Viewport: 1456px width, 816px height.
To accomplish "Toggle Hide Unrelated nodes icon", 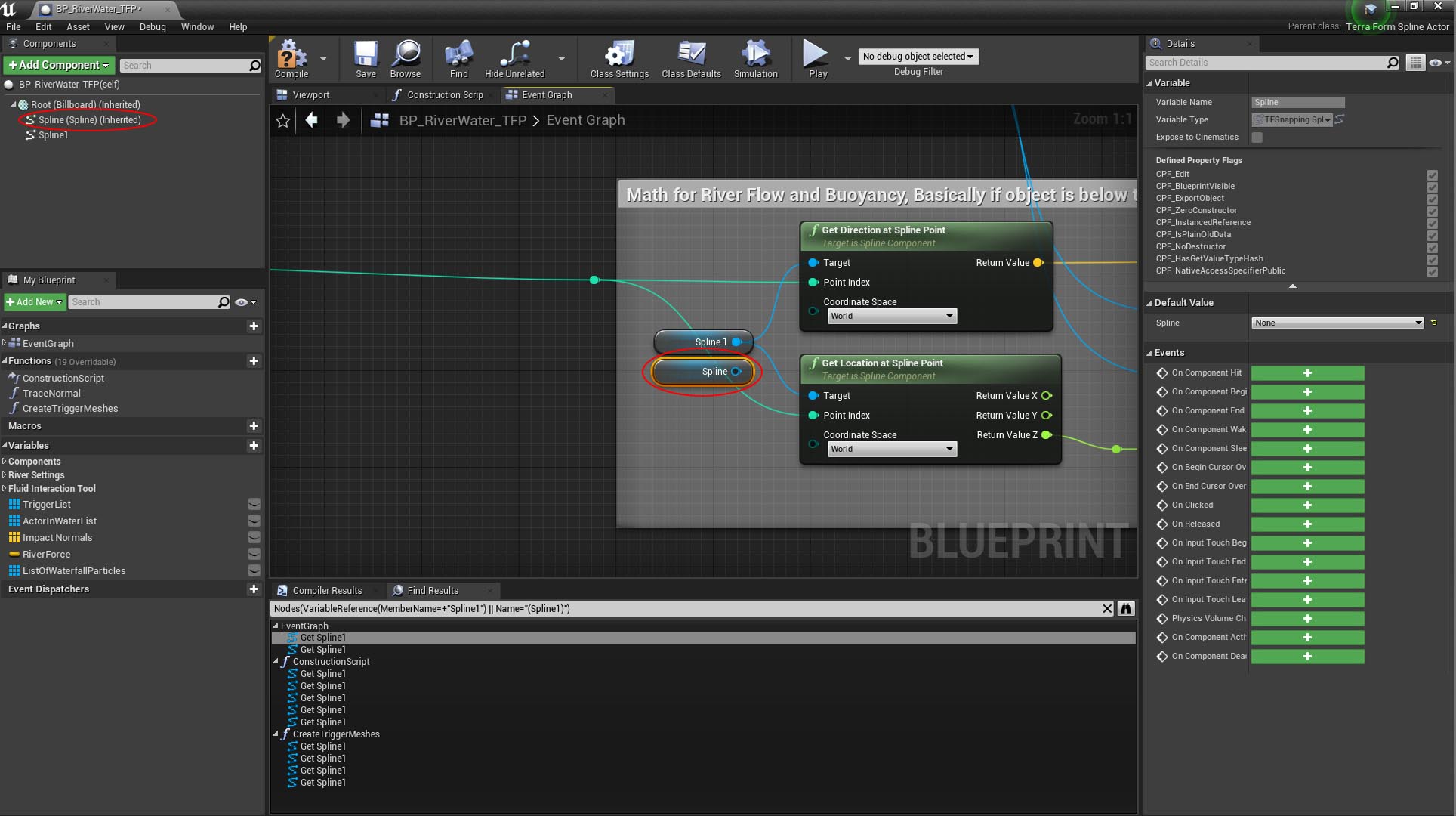I will (514, 59).
